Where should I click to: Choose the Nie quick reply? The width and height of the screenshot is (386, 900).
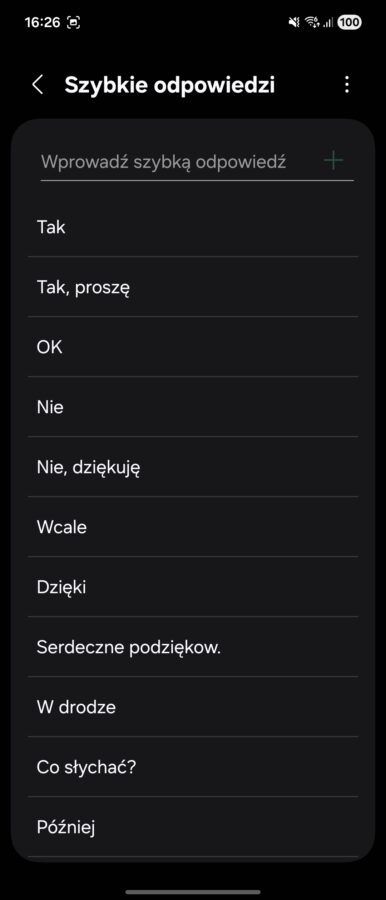click(193, 408)
